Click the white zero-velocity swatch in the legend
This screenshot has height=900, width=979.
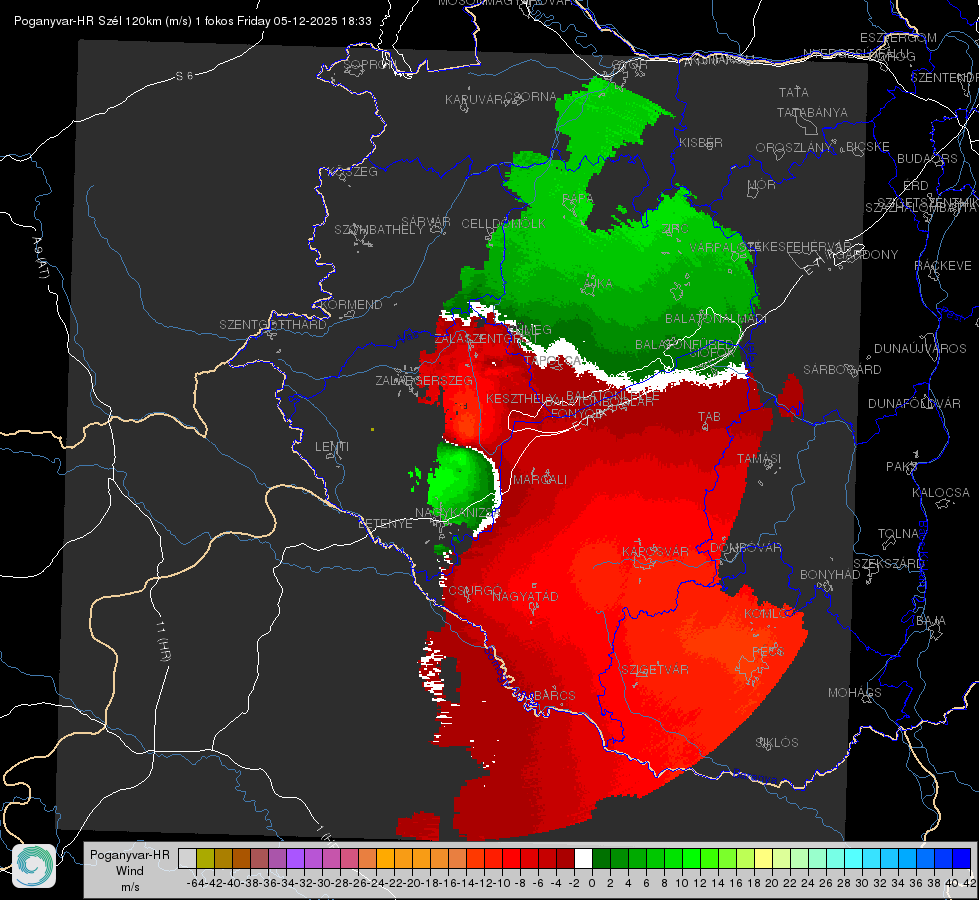click(x=583, y=858)
